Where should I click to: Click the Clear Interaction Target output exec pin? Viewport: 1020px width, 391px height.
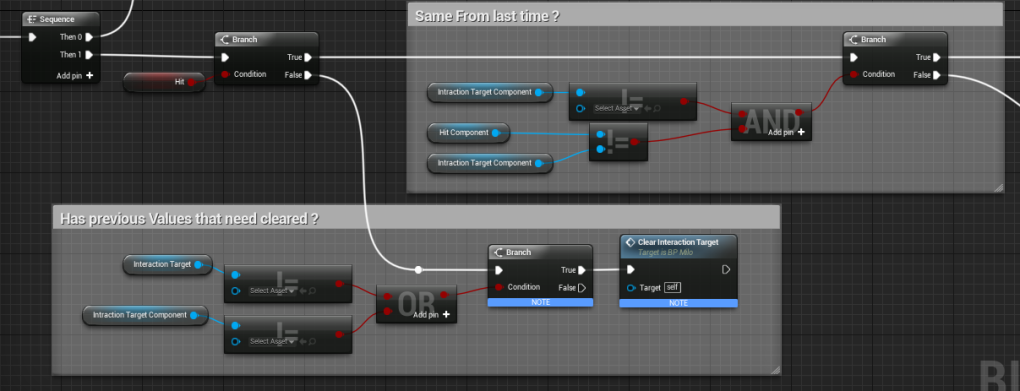(x=726, y=269)
